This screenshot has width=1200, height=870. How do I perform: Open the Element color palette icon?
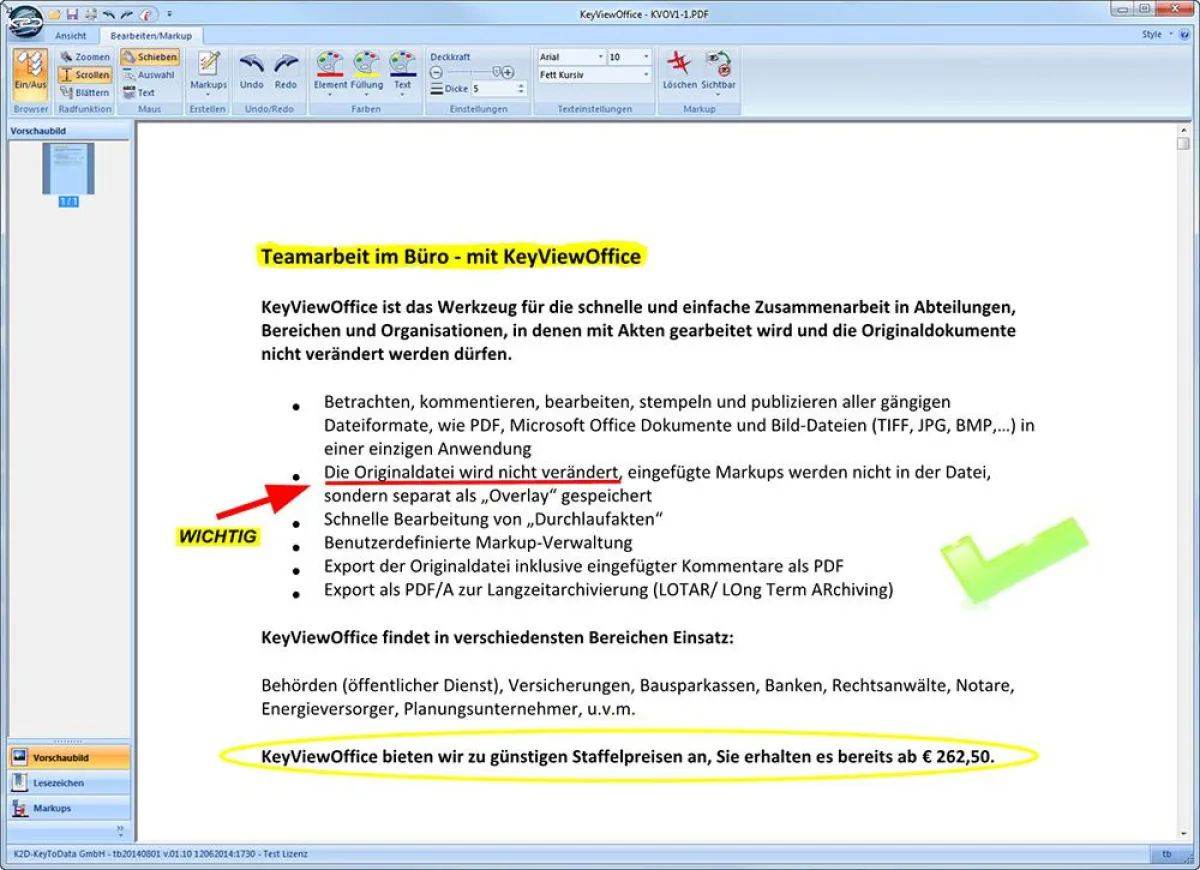click(328, 63)
